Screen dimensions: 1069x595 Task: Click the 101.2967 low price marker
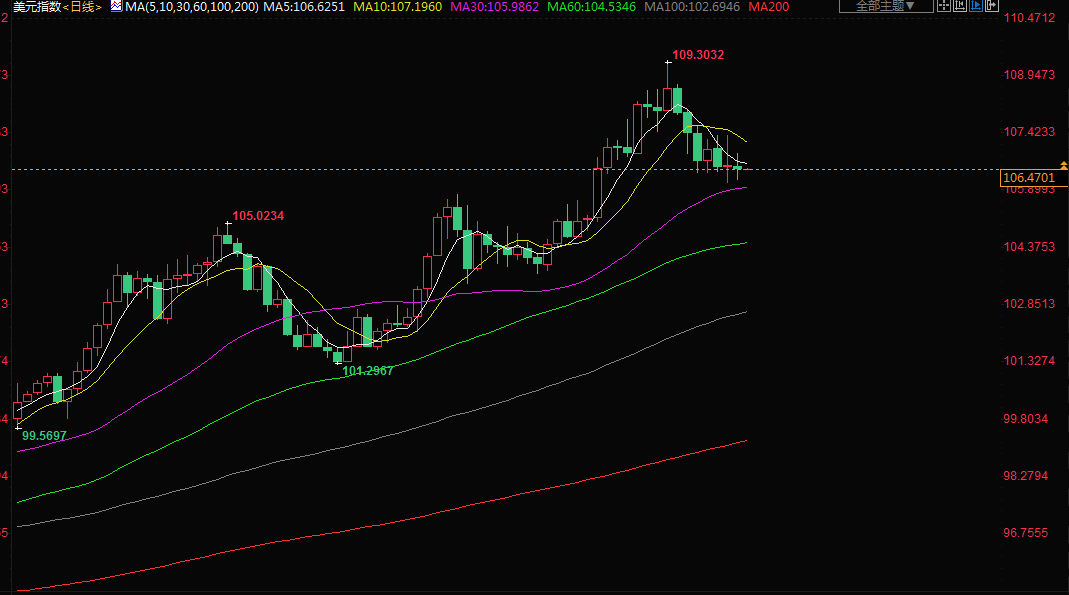[368, 371]
